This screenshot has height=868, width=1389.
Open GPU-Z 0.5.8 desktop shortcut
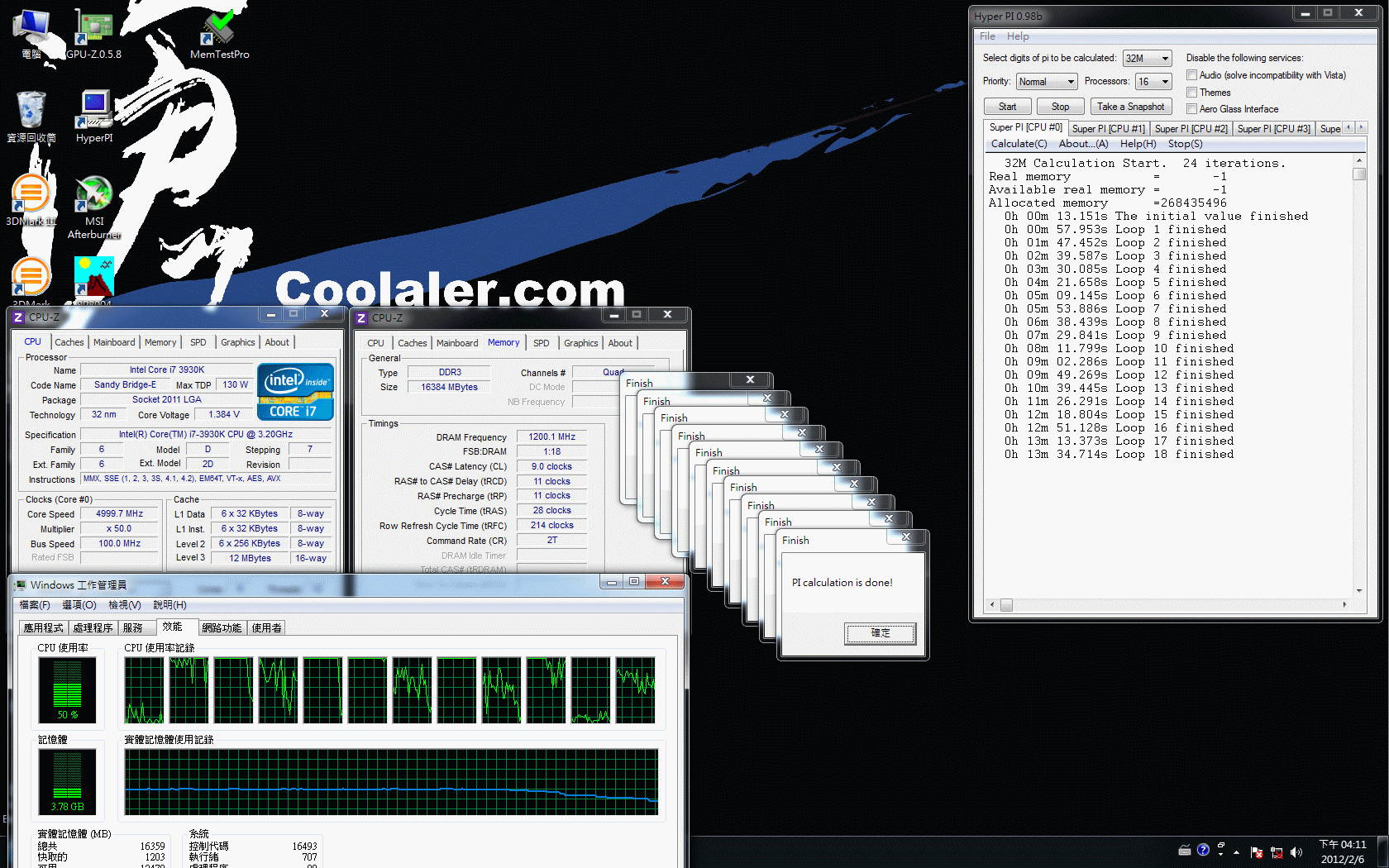point(93,33)
